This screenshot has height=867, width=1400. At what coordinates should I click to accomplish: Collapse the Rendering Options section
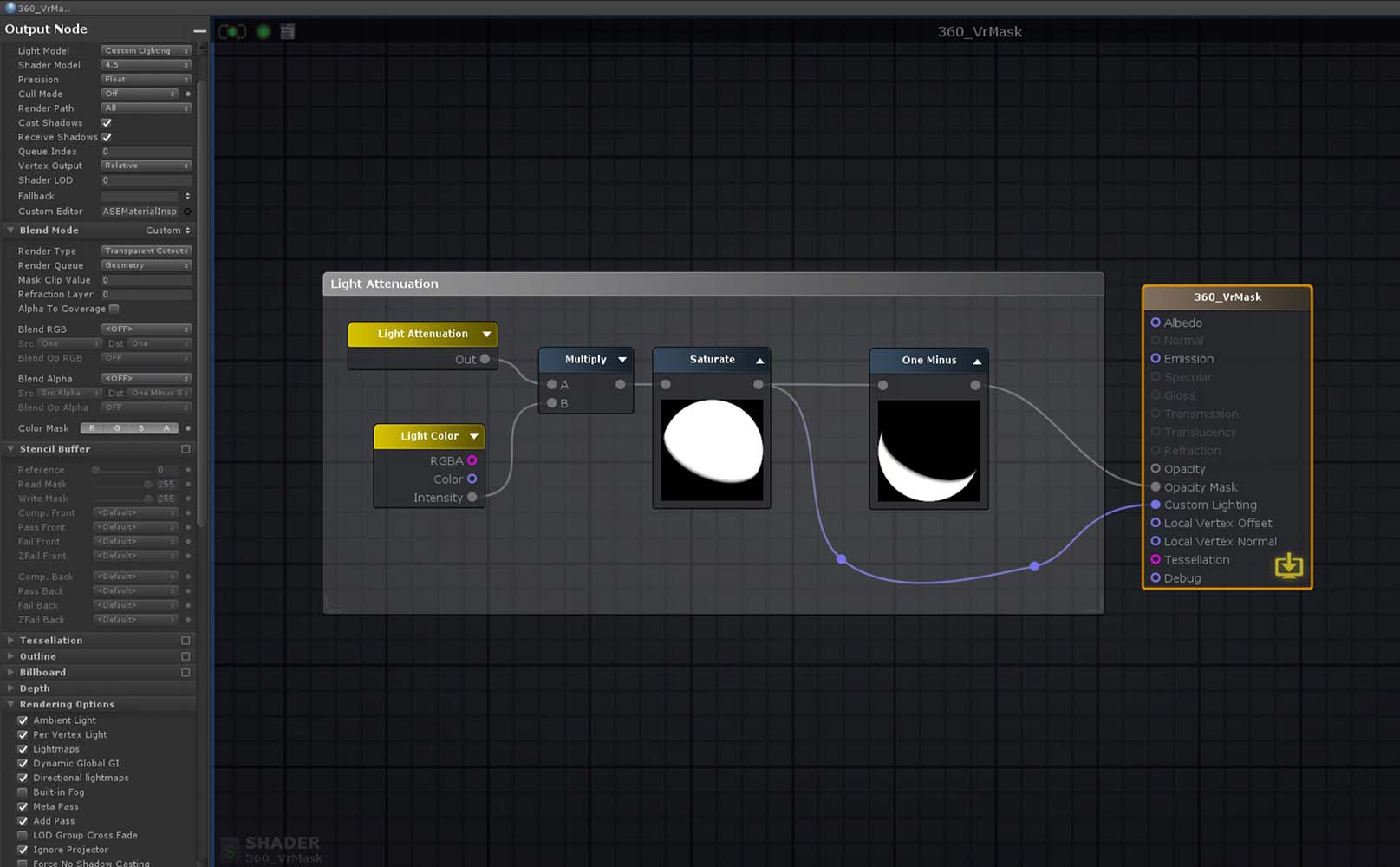(x=10, y=705)
